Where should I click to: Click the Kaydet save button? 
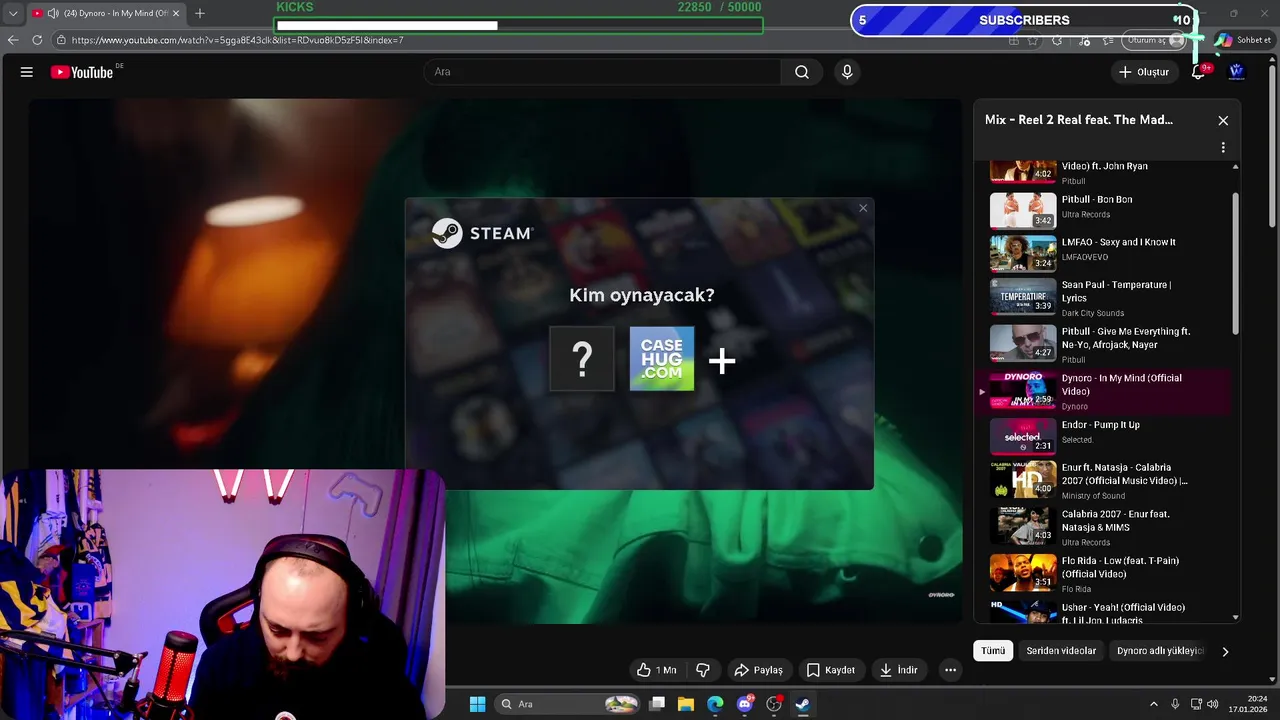click(x=831, y=670)
